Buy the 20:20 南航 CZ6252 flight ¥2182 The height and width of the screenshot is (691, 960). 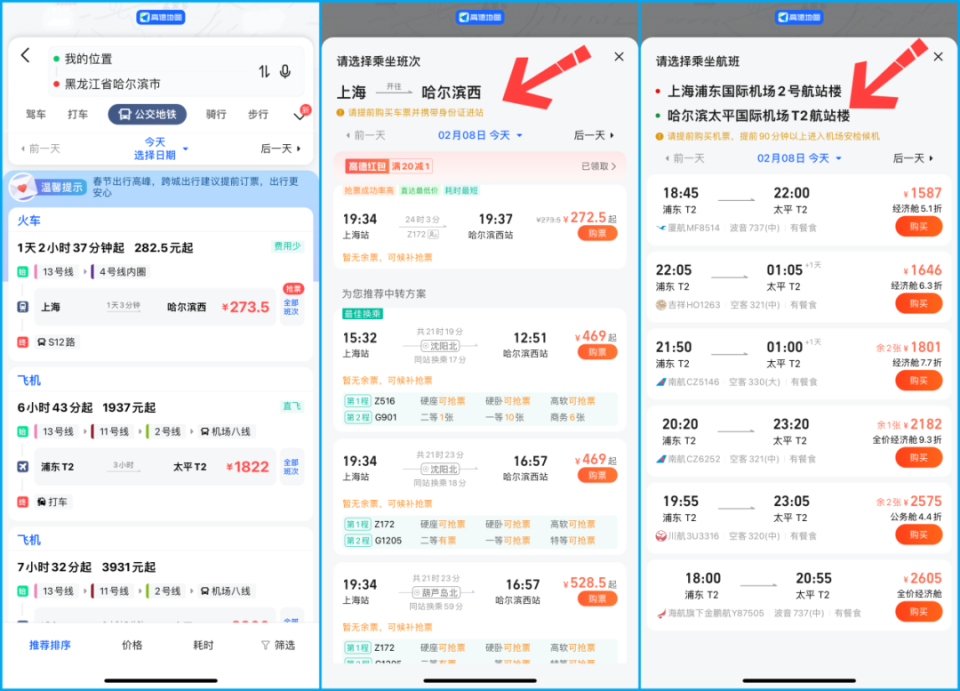pyautogui.click(x=918, y=458)
